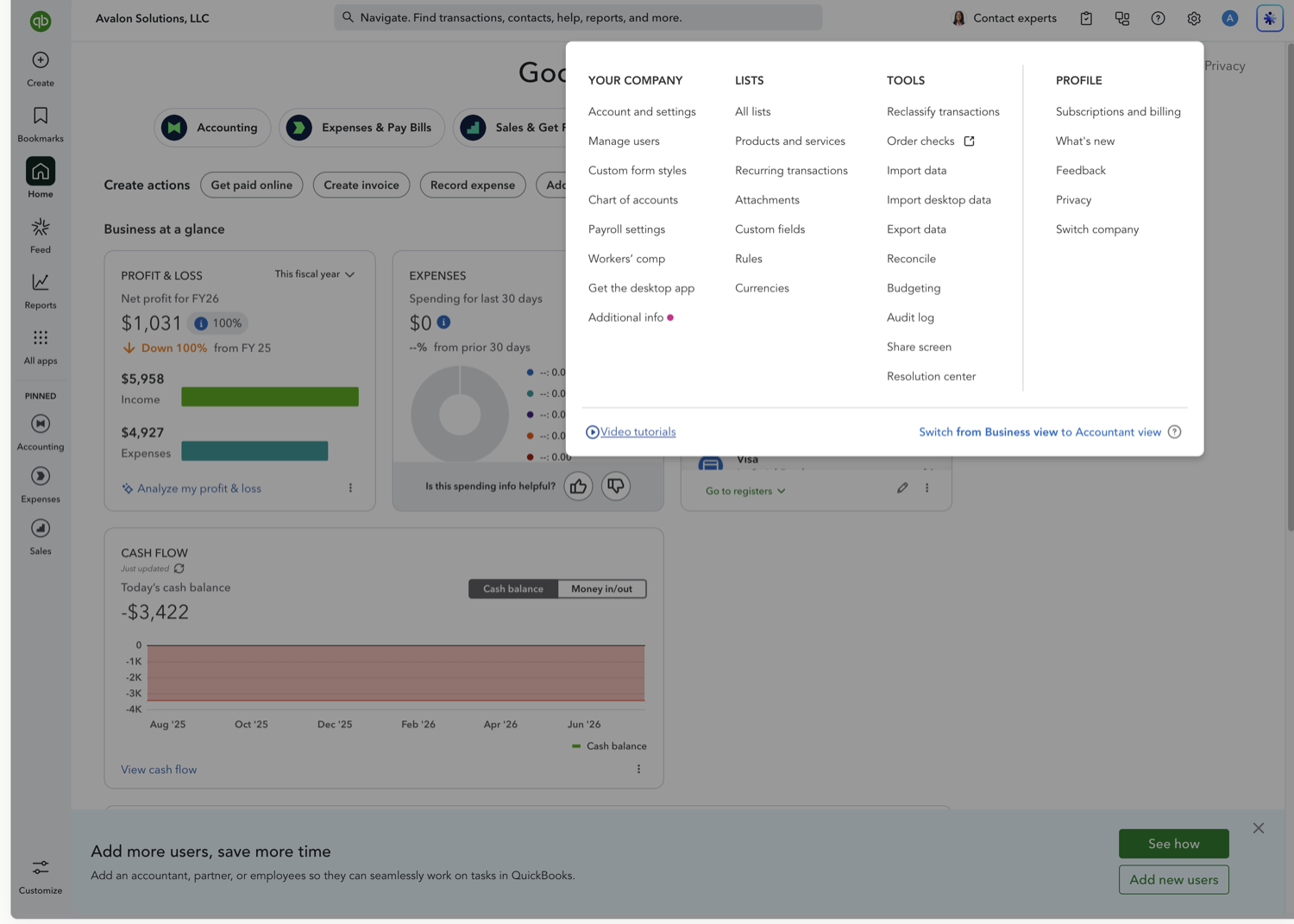Screen dimensions: 1294x924
Task: Click the Intuit Assist sparkle icon
Action: click(x=1269, y=18)
